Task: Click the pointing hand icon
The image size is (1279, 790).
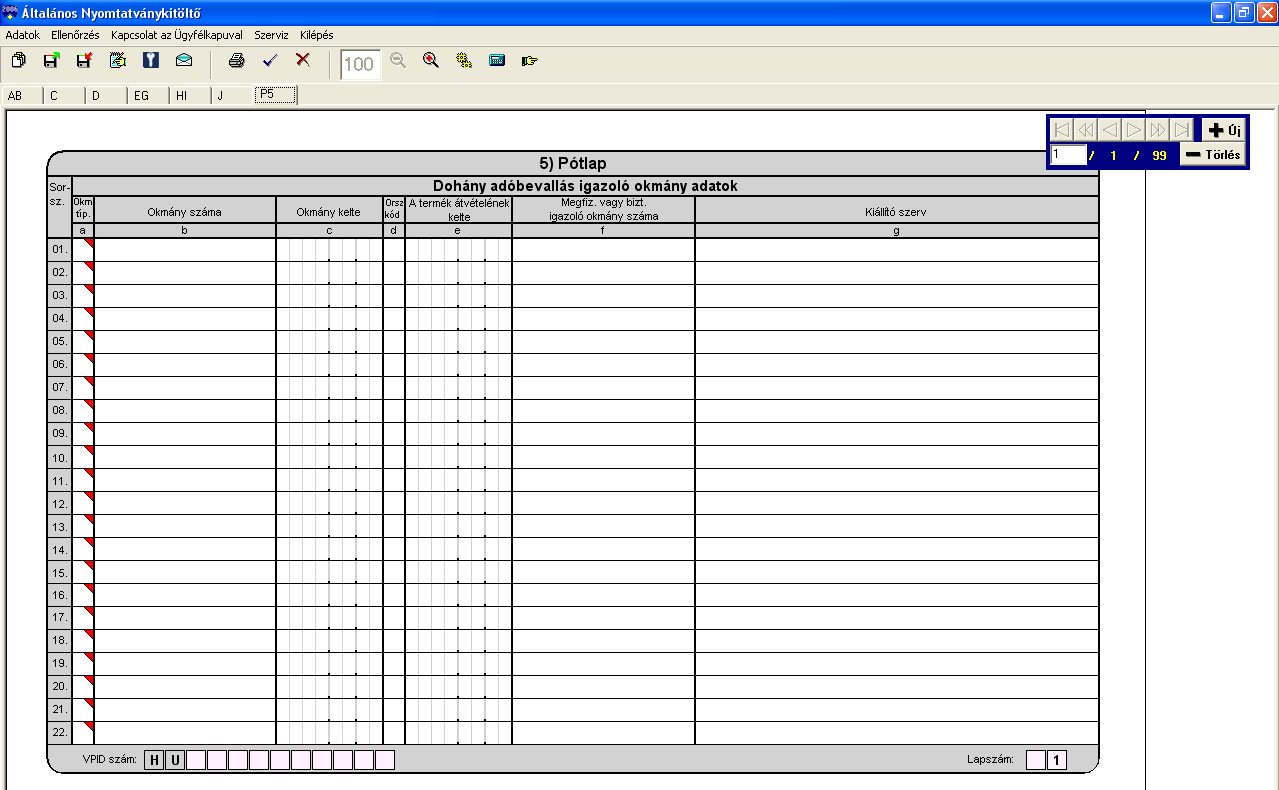Action: pos(530,60)
